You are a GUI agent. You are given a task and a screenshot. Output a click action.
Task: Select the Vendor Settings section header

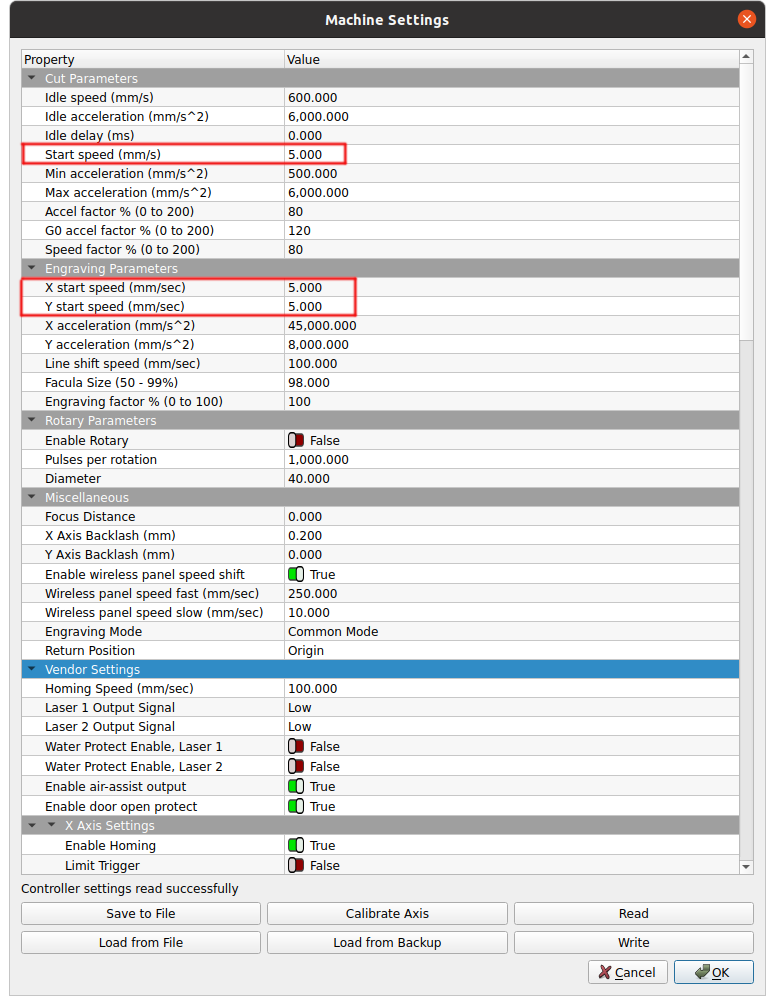[92, 669]
